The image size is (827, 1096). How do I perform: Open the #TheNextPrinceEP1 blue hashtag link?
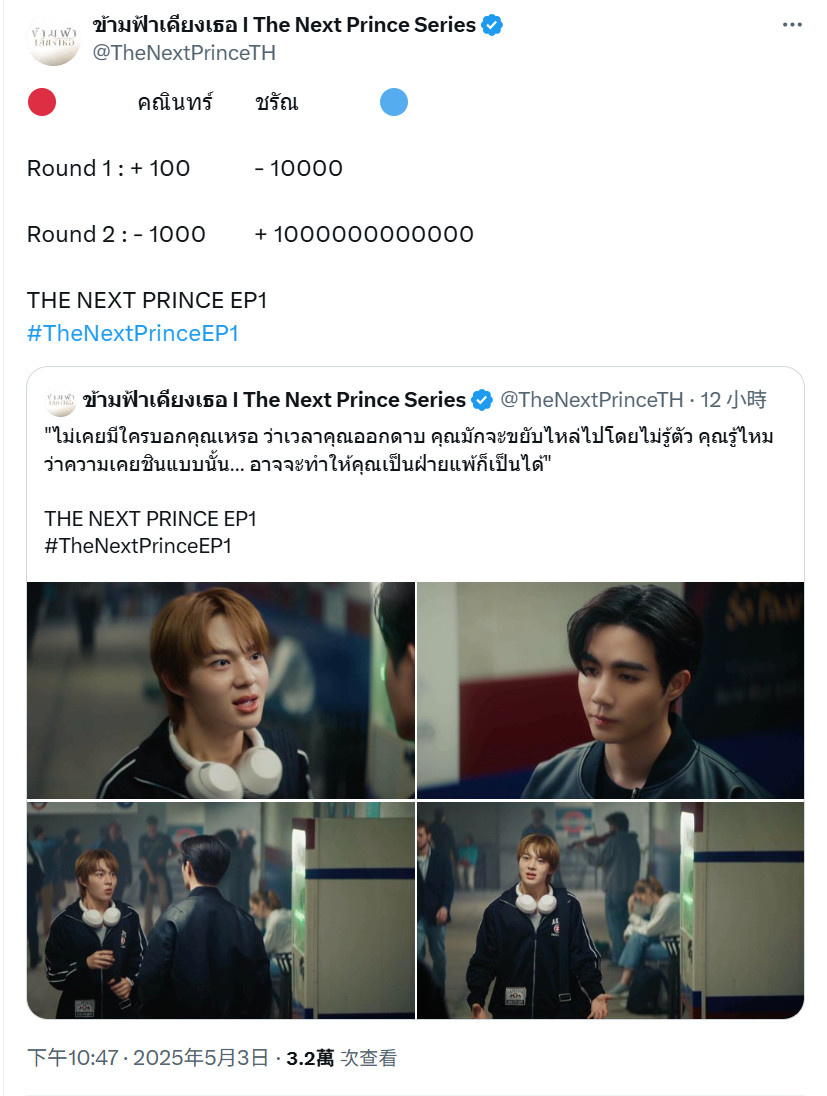(x=133, y=333)
